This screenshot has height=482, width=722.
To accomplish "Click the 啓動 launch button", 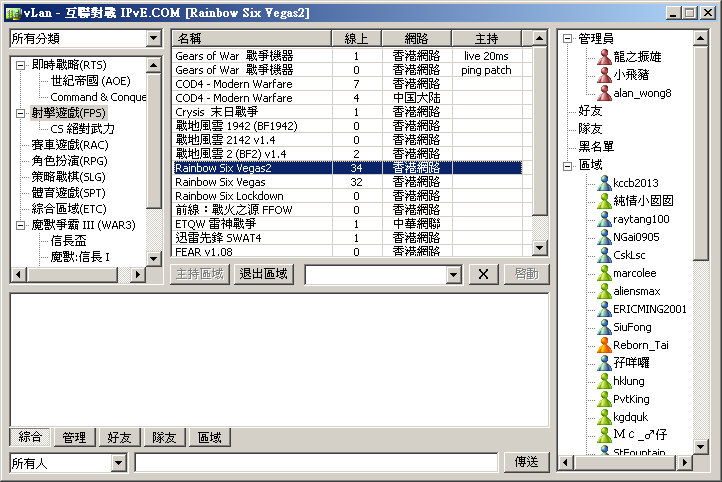I will [526, 274].
